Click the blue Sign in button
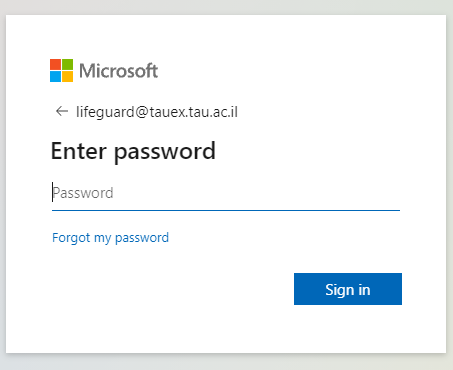453x370 pixels. (348, 289)
